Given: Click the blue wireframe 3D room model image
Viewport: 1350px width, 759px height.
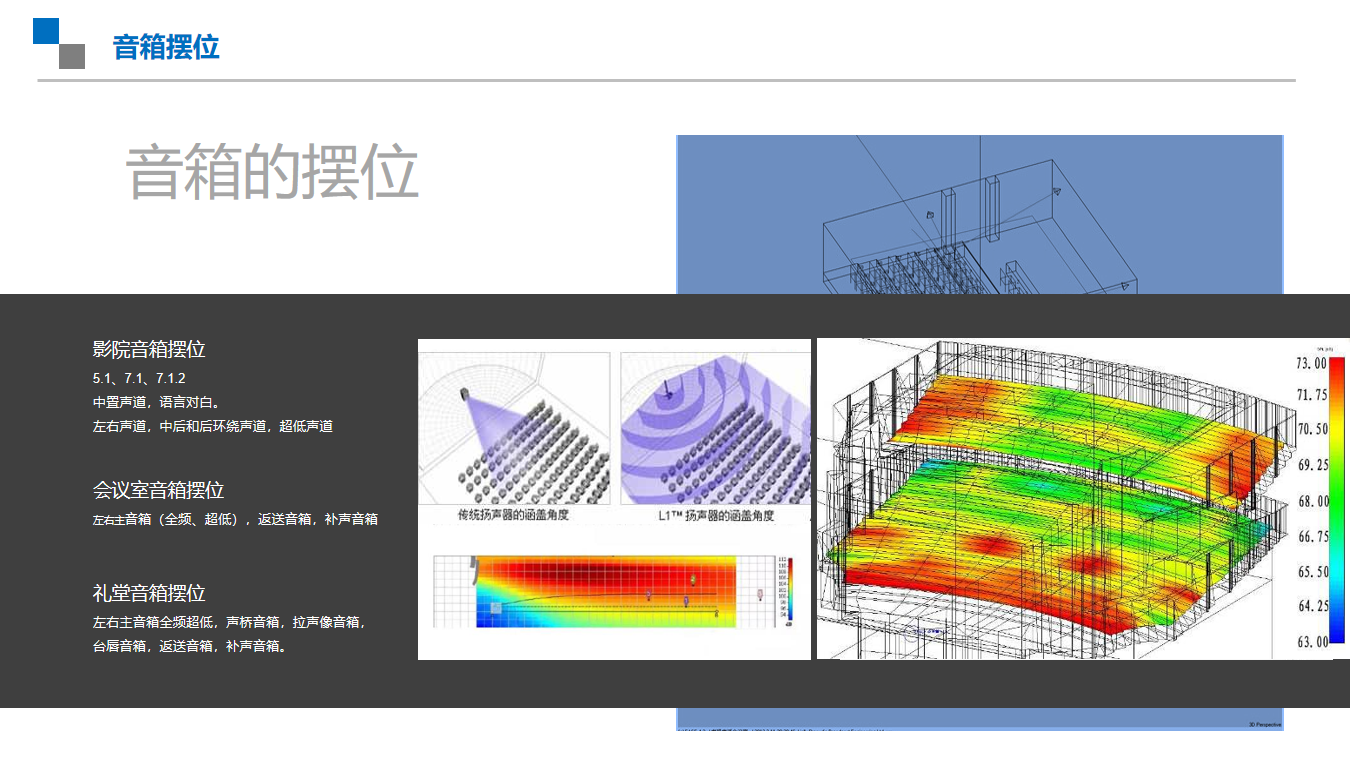Looking at the screenshot, I should point(980,215).
